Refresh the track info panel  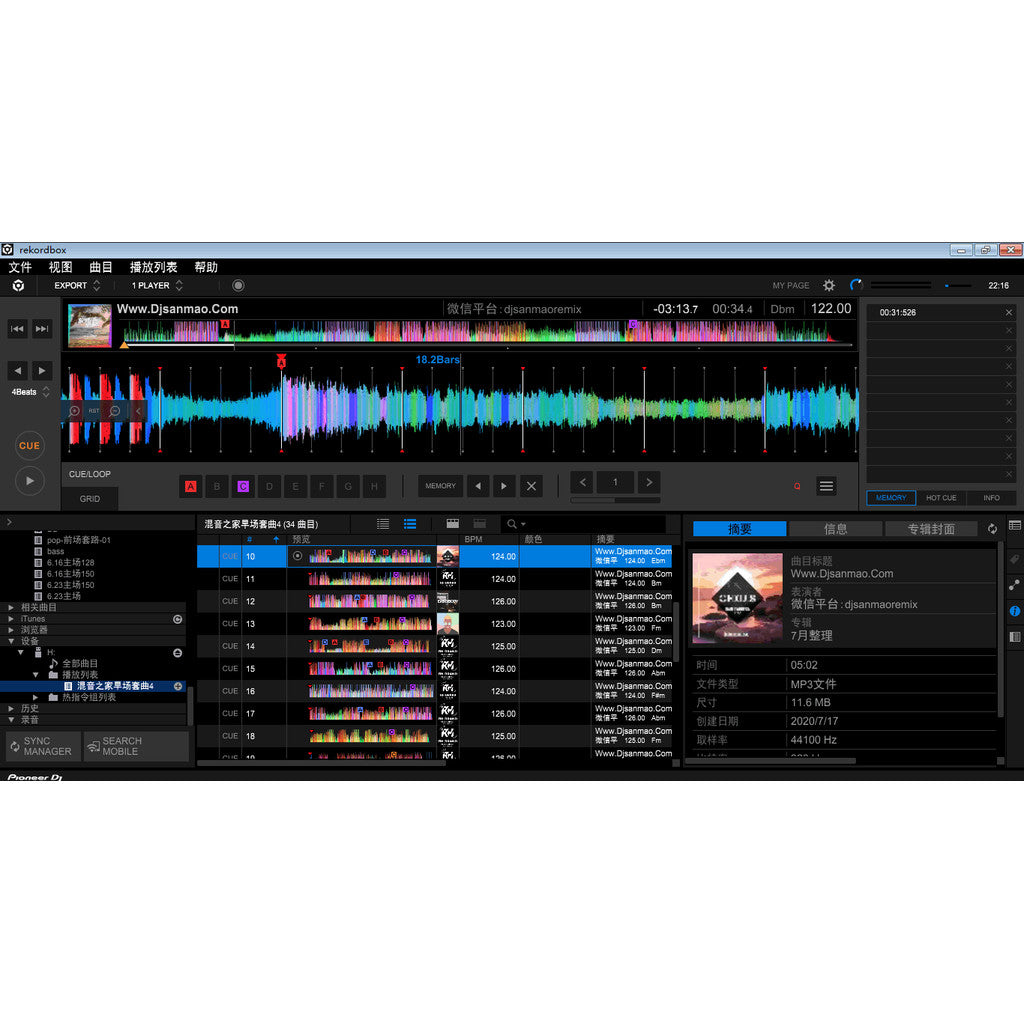tap(992, 529)
